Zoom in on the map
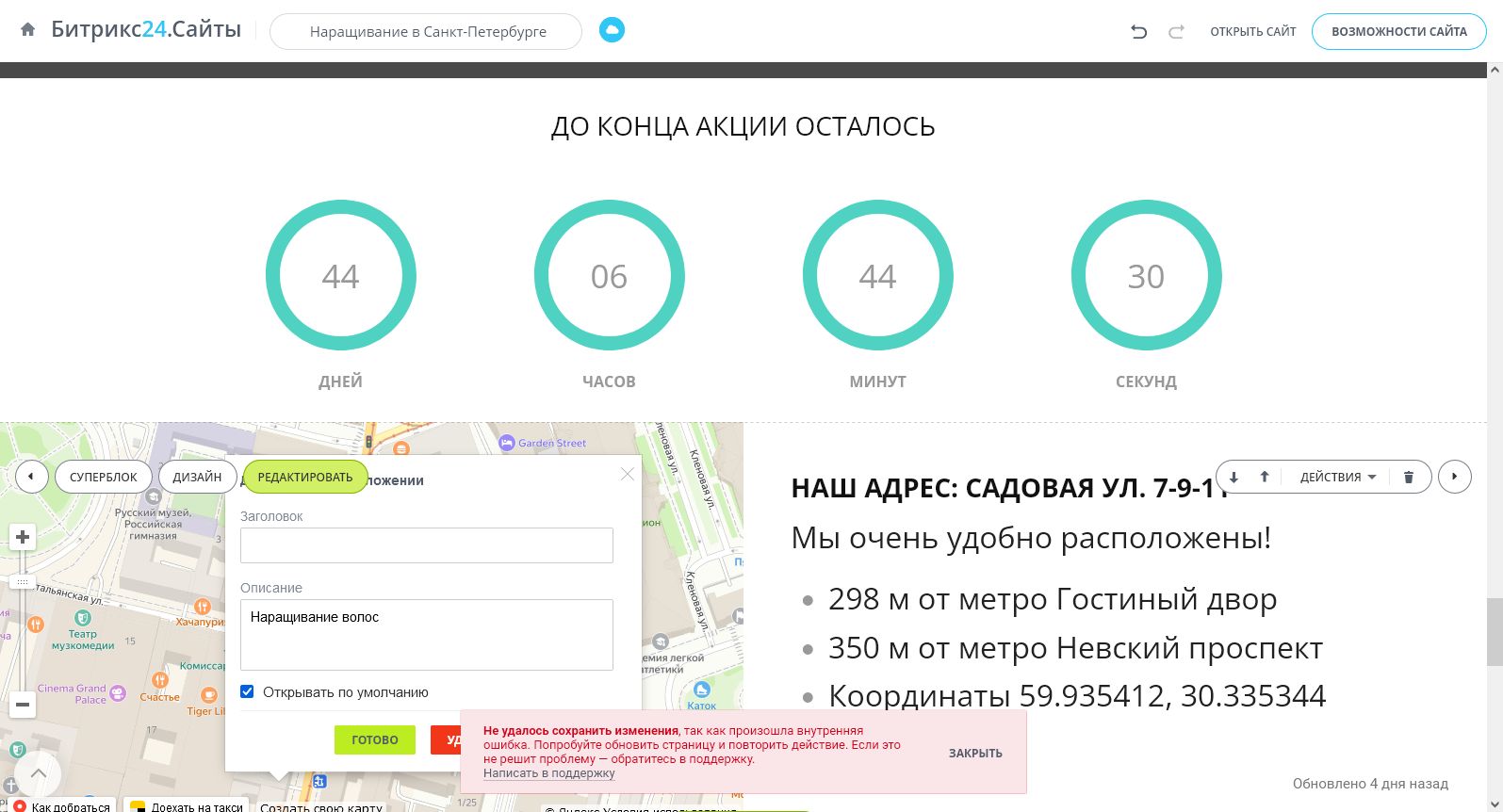This screenshot has width=1503, height=812. click(23, 537)
